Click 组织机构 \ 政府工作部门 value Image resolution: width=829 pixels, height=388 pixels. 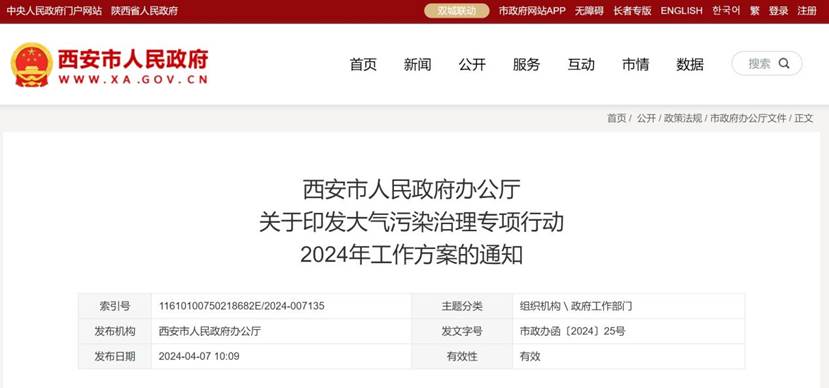click(x=576, y=306)
